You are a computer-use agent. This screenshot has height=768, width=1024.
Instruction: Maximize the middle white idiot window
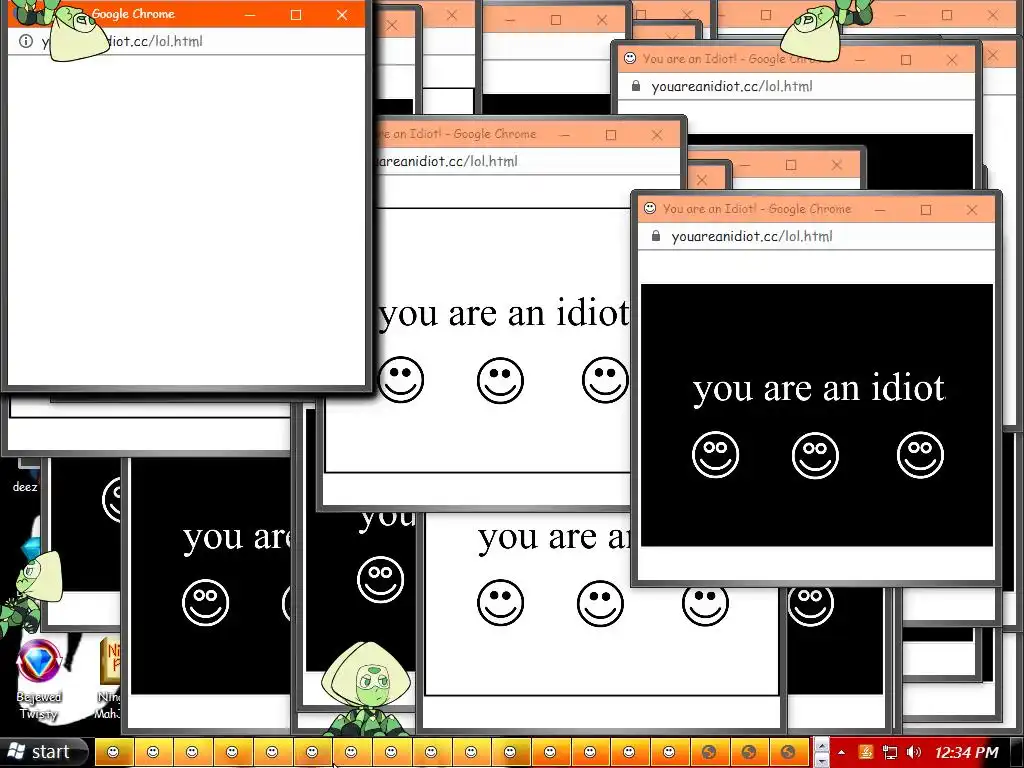coord(611,135)
